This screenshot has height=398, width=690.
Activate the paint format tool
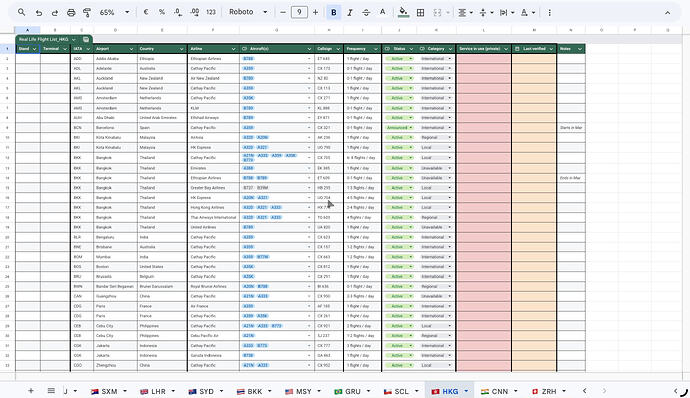point(87,13)
